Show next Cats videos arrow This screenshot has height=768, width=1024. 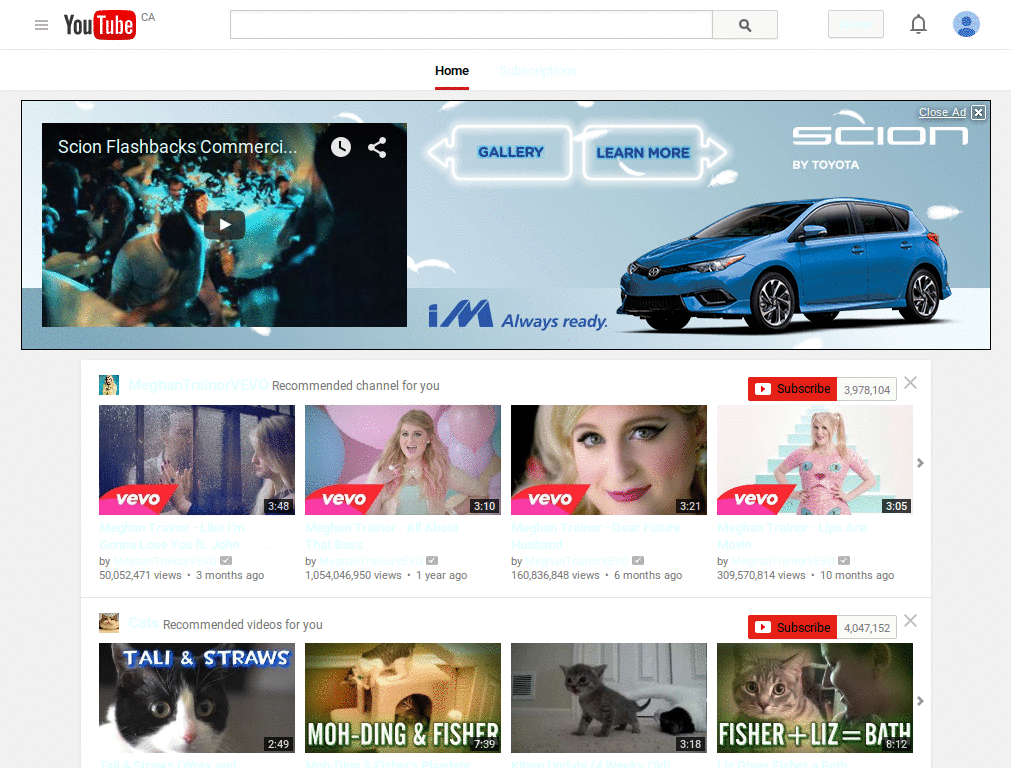[920, 701]
